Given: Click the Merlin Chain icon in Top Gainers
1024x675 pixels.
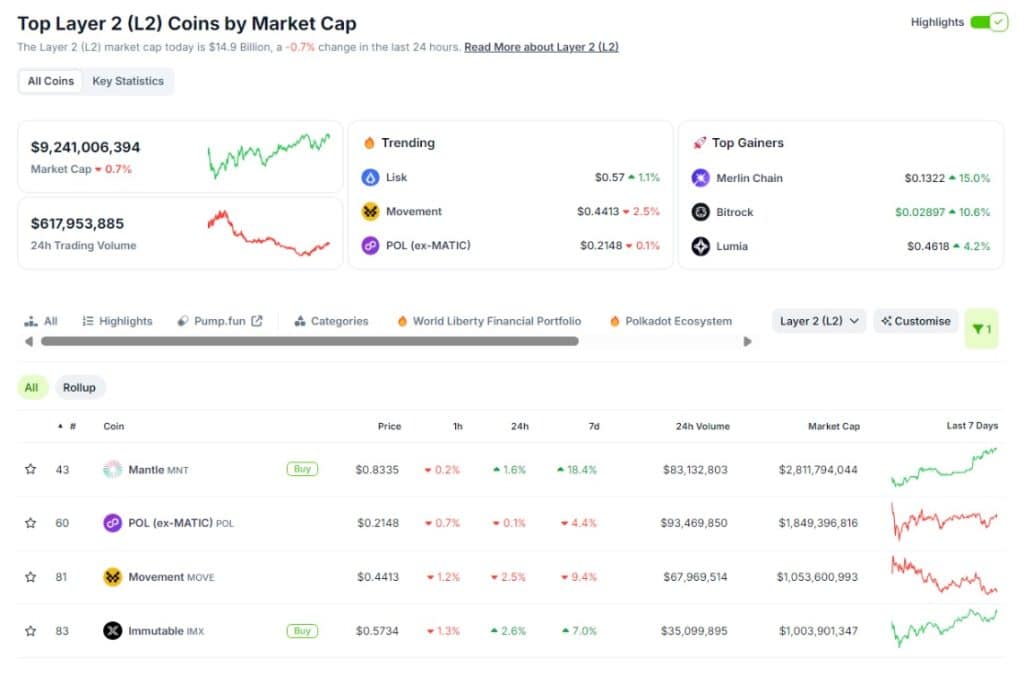Looking at the screenshot, I should pos(701,178).
